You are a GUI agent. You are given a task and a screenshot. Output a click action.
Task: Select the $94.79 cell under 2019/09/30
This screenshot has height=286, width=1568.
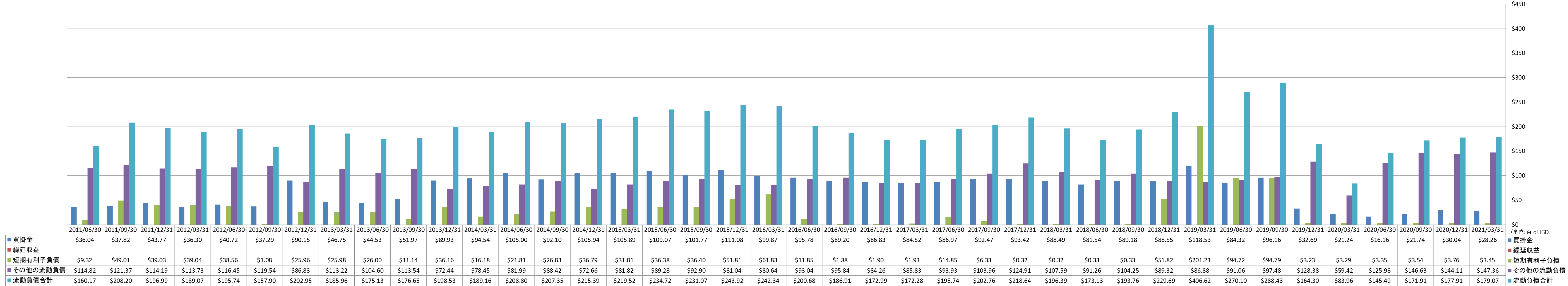[x=1272, y=260]
